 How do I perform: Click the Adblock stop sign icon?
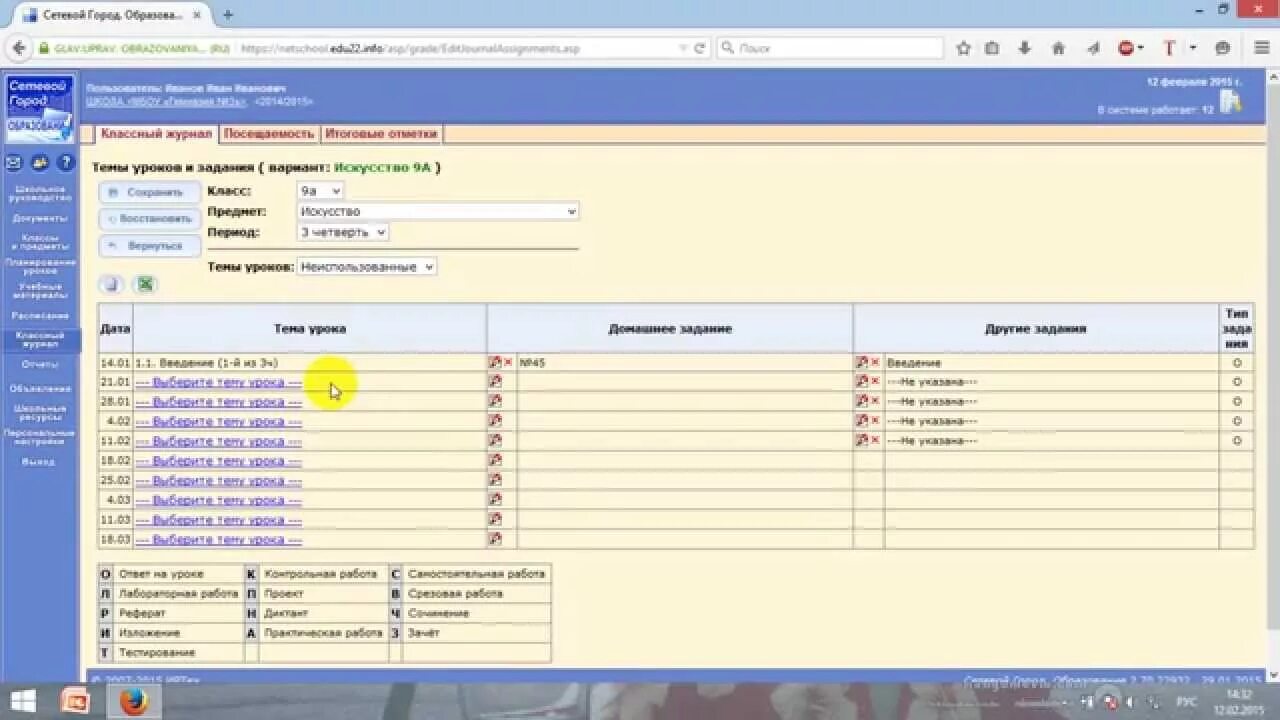1126,48
